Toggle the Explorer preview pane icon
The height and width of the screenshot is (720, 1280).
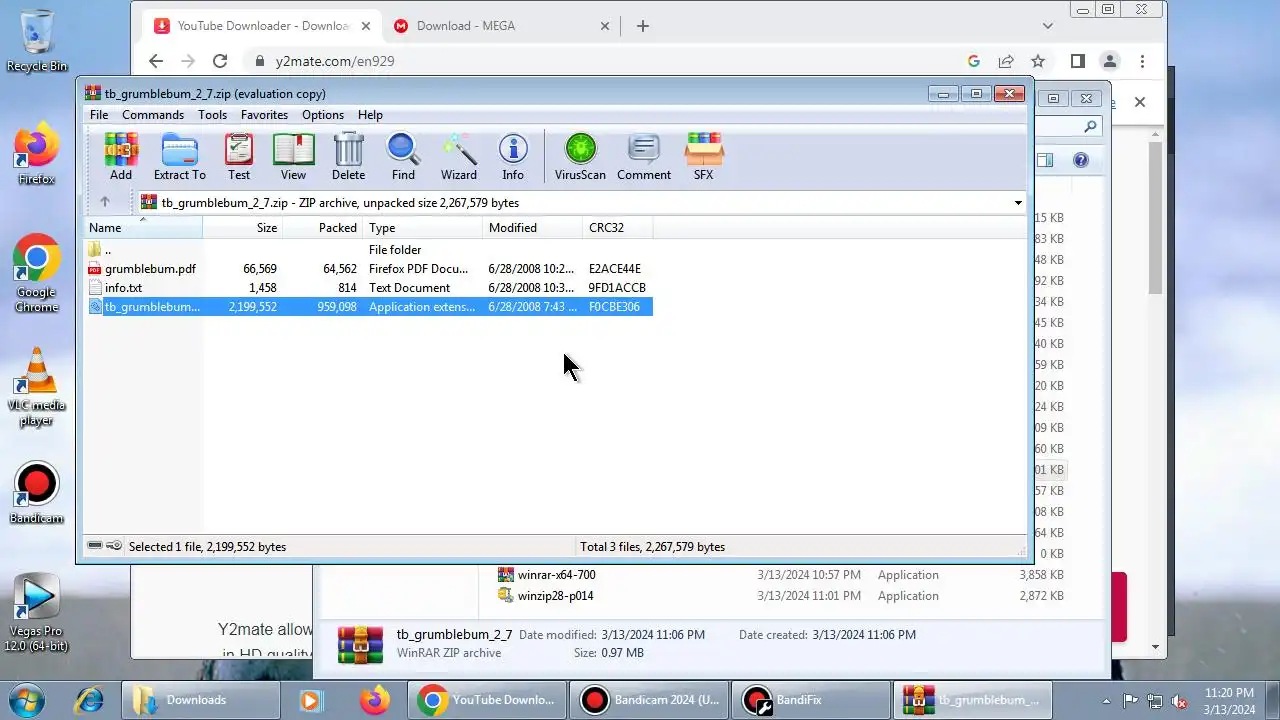coord(1045,160)
